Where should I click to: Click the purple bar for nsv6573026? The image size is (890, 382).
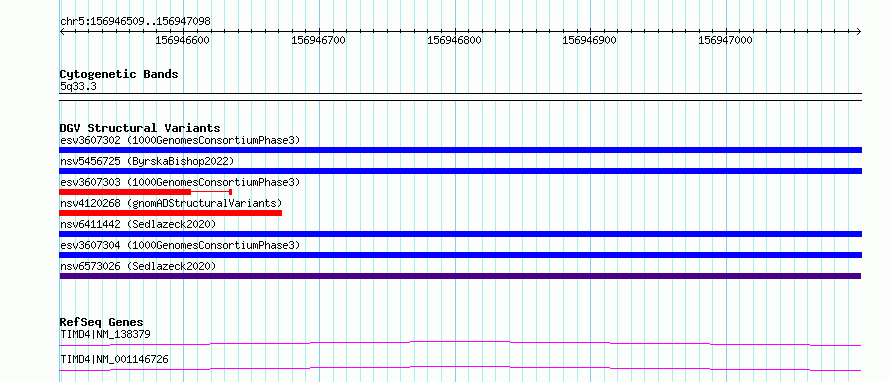pyautogui.click(x=460, y=276)
